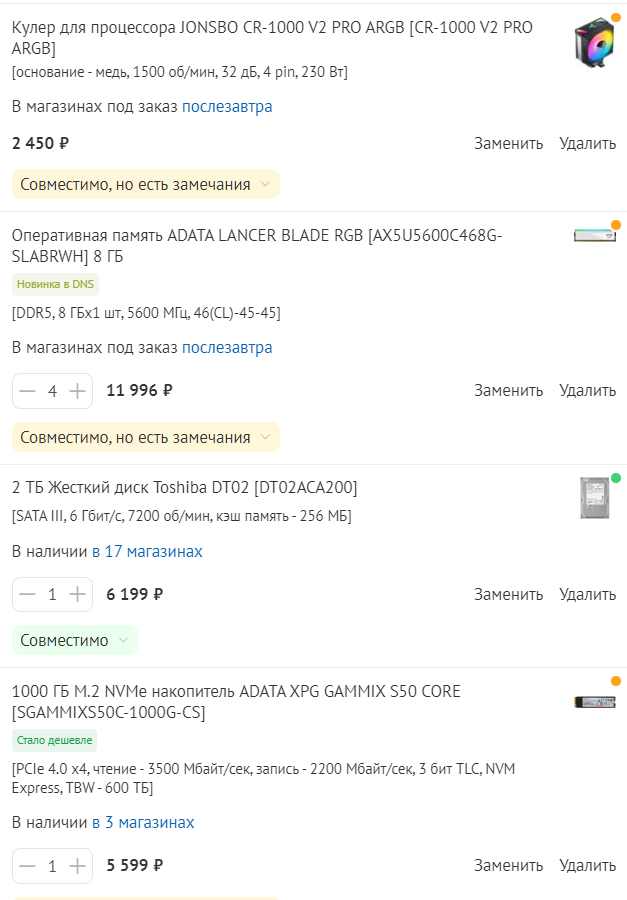Image resolution: width=627 pixels, height=900 pixels.
Task: Increase ADATA LANCER RAM quantity with plus
Action: [78, 391]
